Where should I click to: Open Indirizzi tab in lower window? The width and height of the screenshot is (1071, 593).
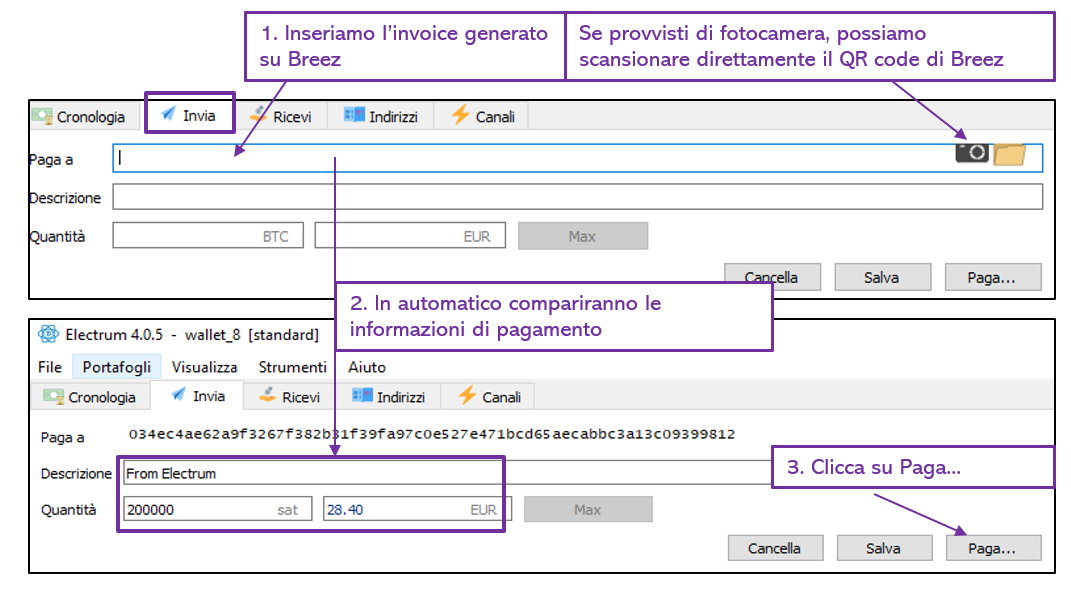388,397
